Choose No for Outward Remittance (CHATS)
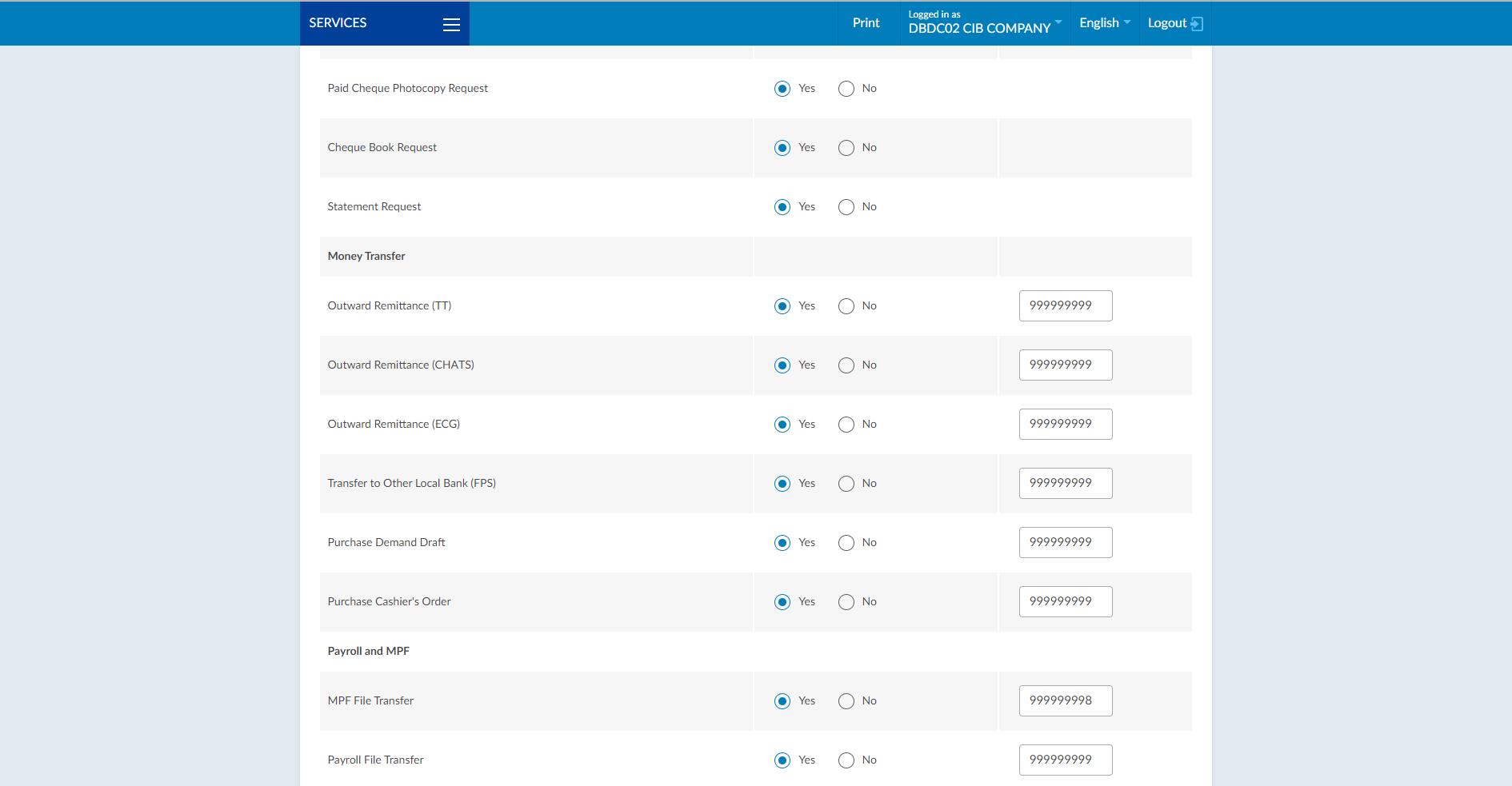 [846, 365]
